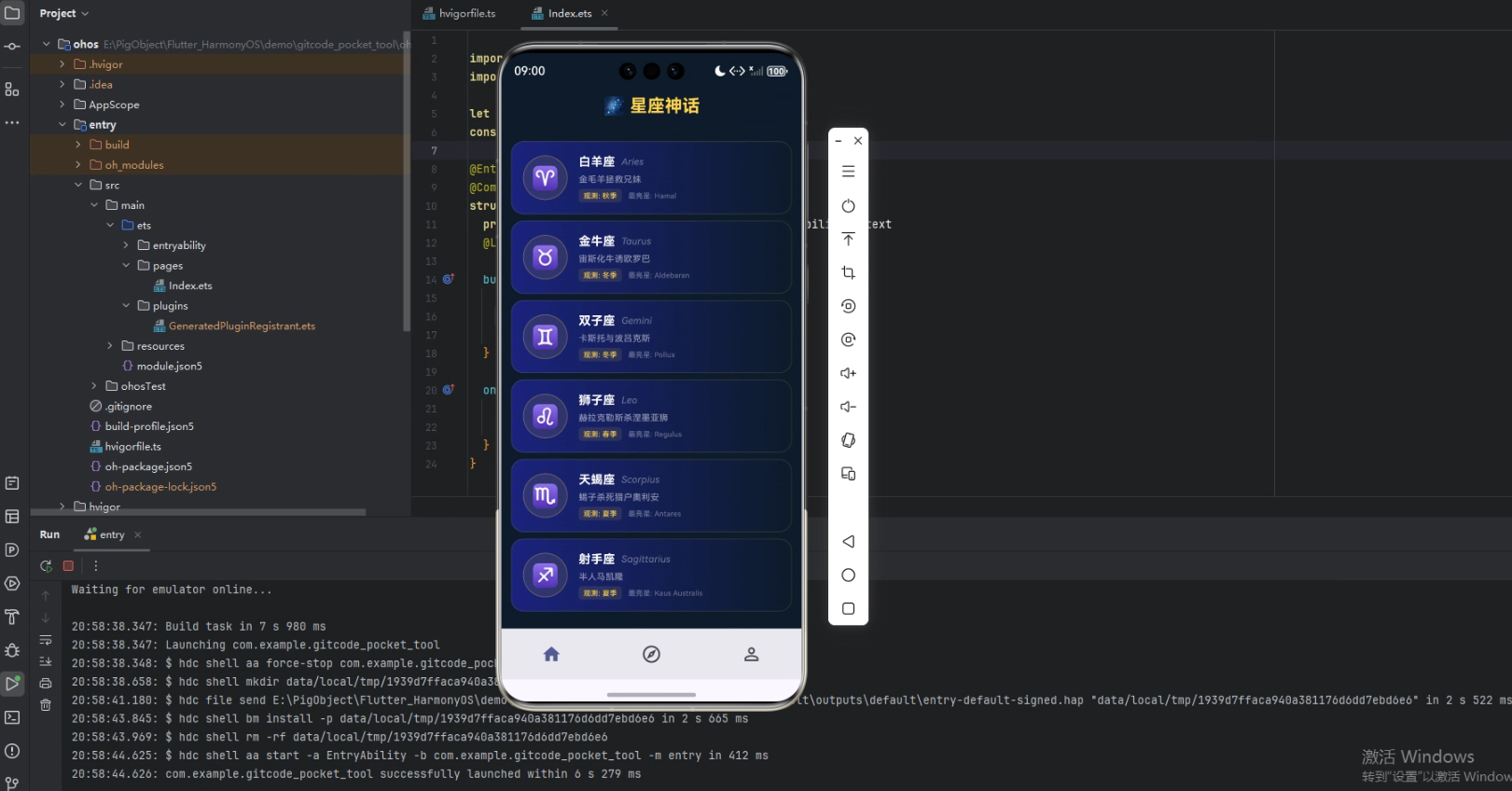
Task: Open Run panel more options menu
Action: coord(95,566)
